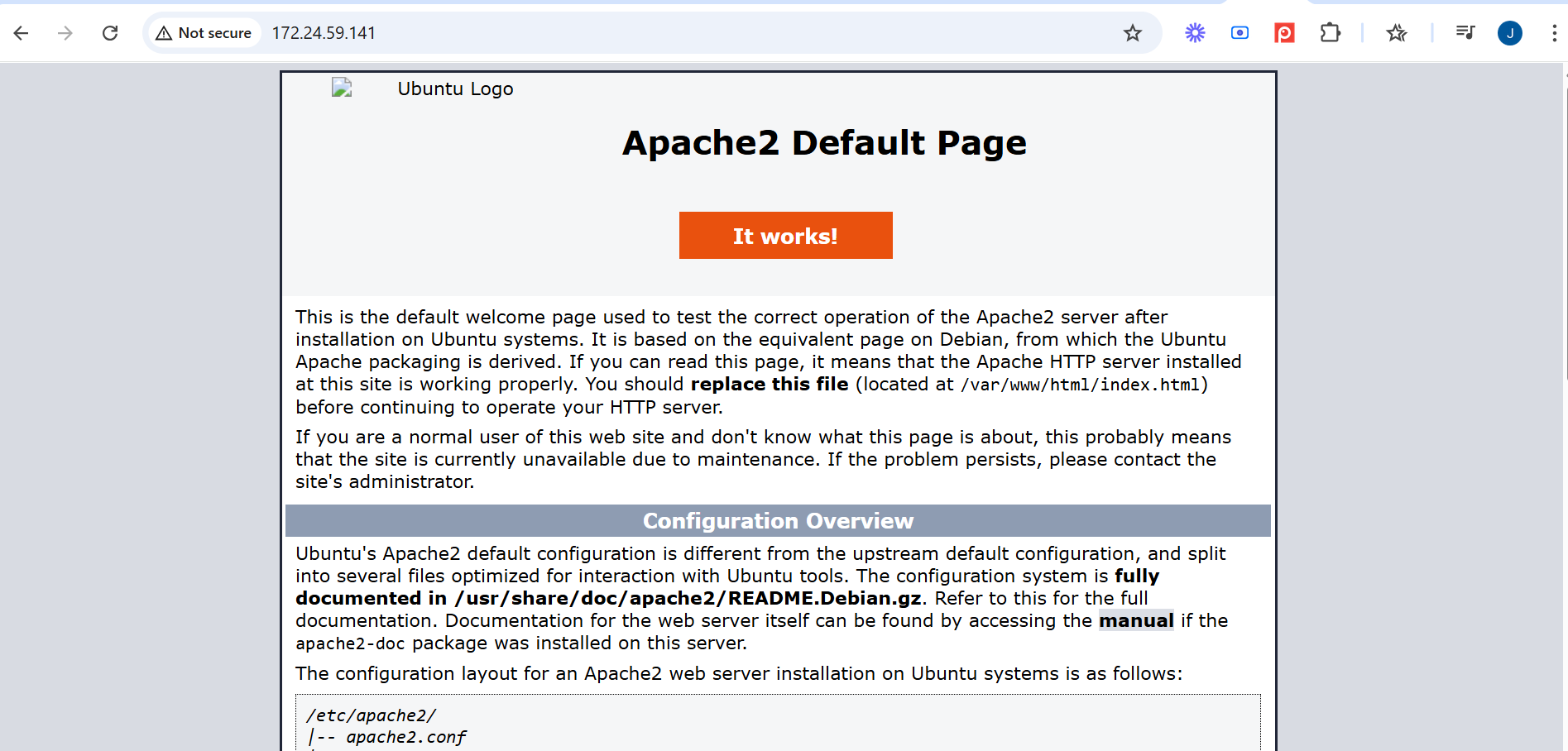
Task: Click the /etc/apache2/ line in the tree
Action: [x=371, y=715]
